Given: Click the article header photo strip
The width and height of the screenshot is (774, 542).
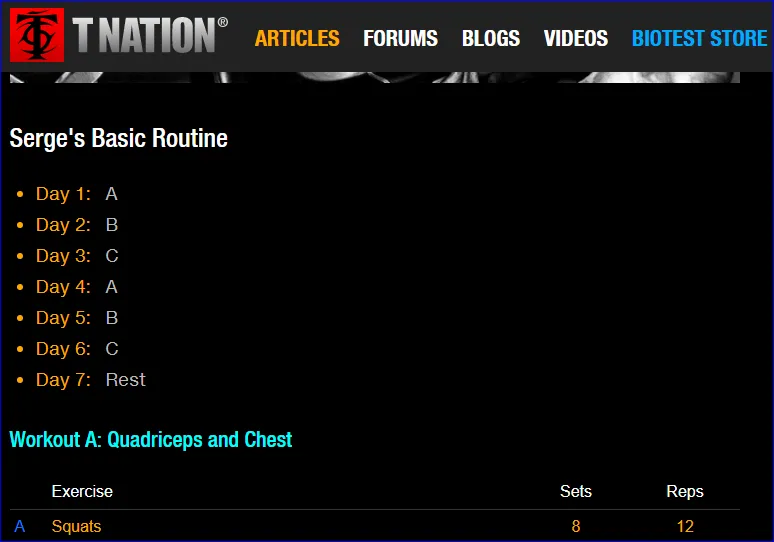Looking at the screenshot, I should click(375, 77).
